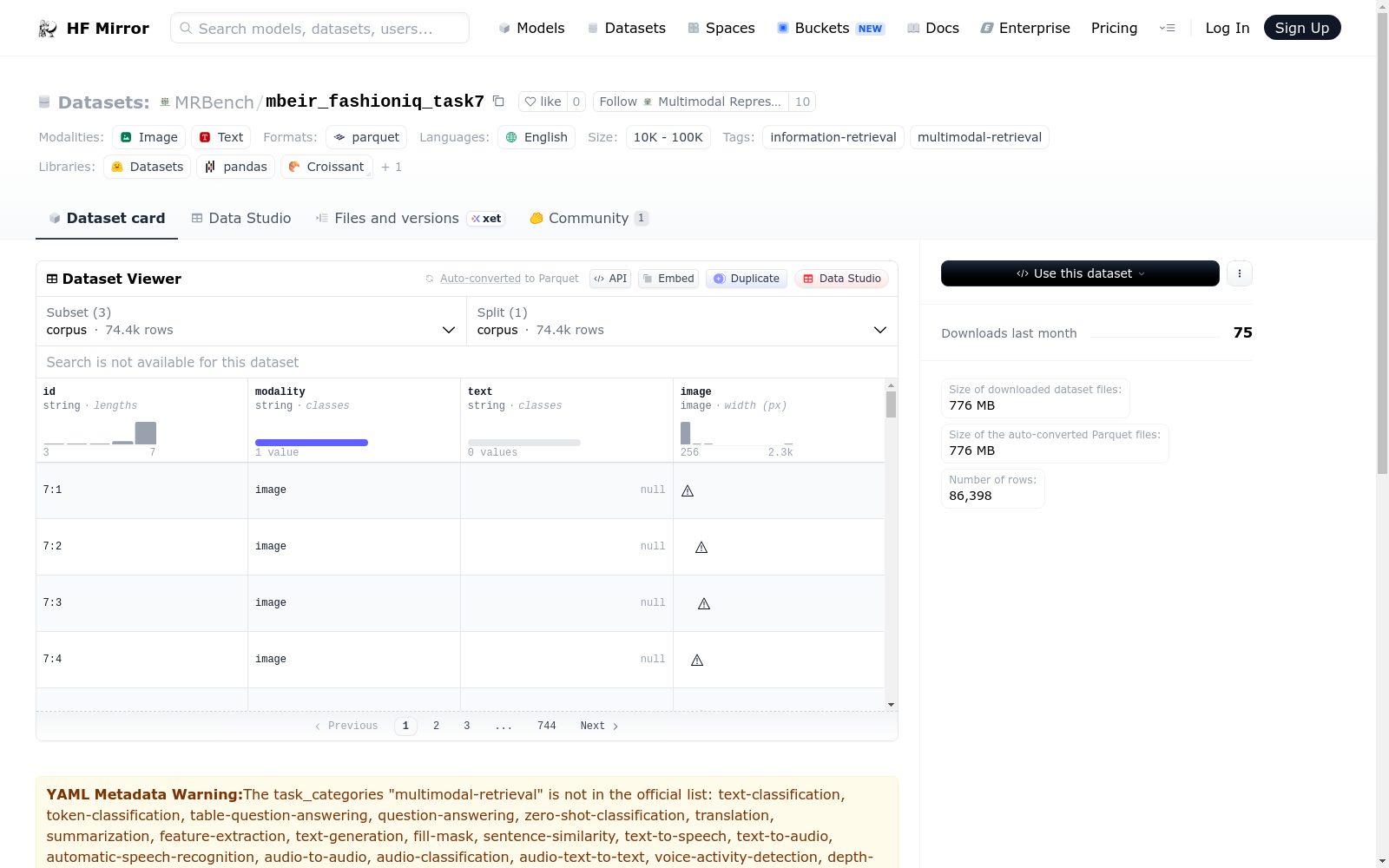This screenshot has height=868, width=1389.
Task: Click Next to advance the viewer page
Action: [599, 727]
